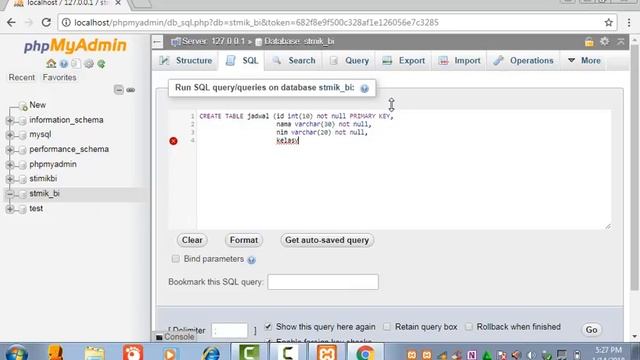This screenshot has width=640, height=360.
Task: Open the More tab dropdown
Action: coord(584,60)
